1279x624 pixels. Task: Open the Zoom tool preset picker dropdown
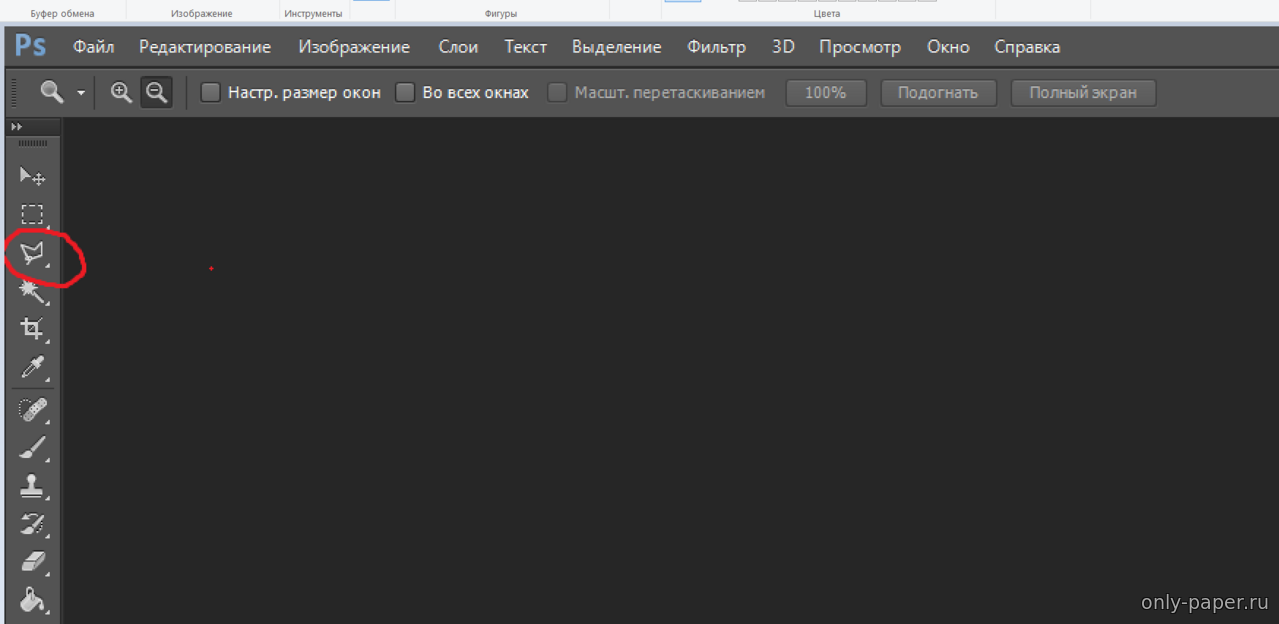coord(80,93)
